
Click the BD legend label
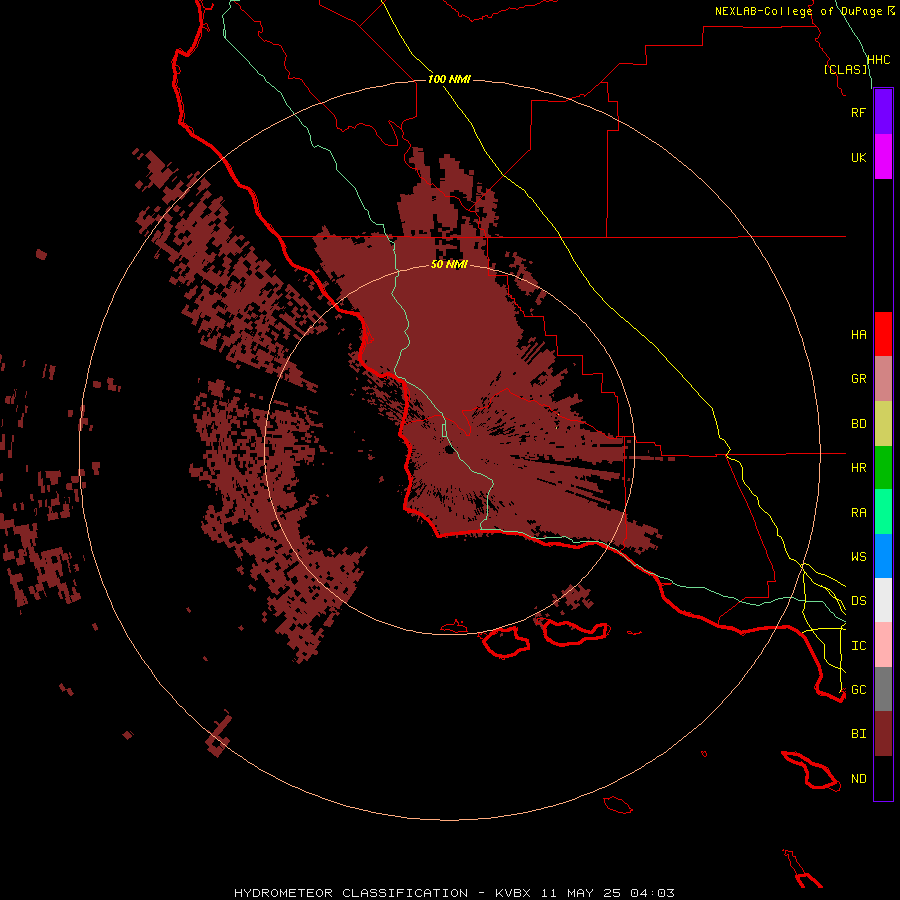click(x=858, y=424)
